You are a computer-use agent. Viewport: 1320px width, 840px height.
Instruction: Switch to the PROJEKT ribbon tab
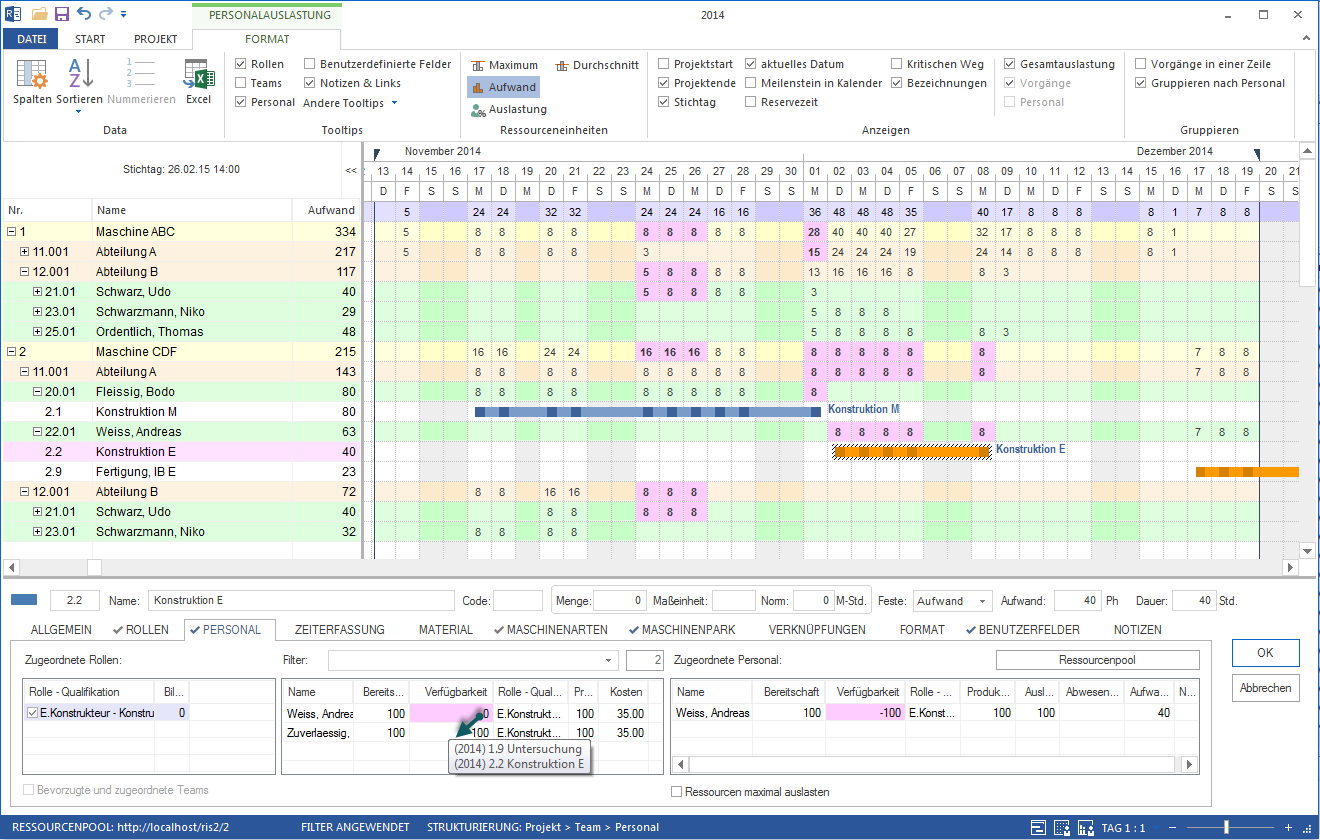tap(155, 39)
